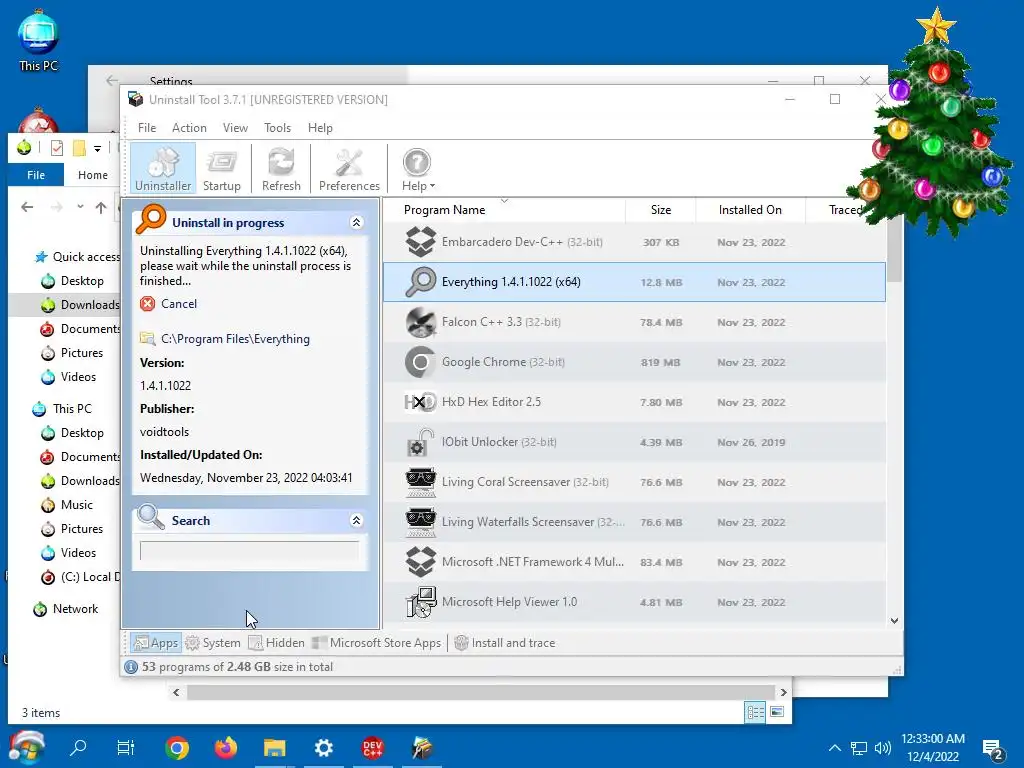Click 'Nov 26, 2019' date for IObit Unlocker
The image size is (1024, 768).
point(751,442)
